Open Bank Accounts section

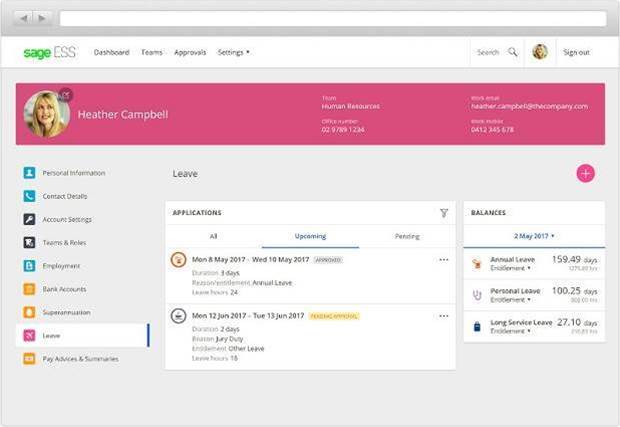tap(64, 289)
